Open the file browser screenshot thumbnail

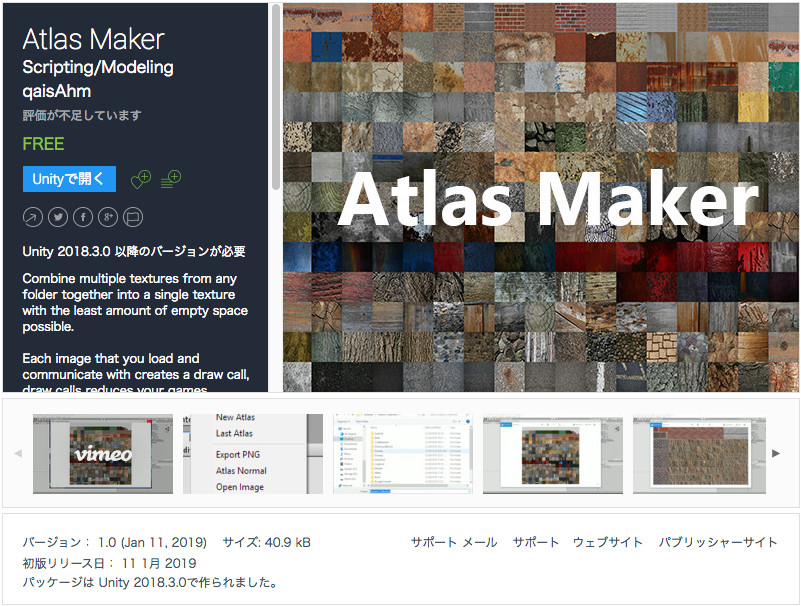coord(403,454)
